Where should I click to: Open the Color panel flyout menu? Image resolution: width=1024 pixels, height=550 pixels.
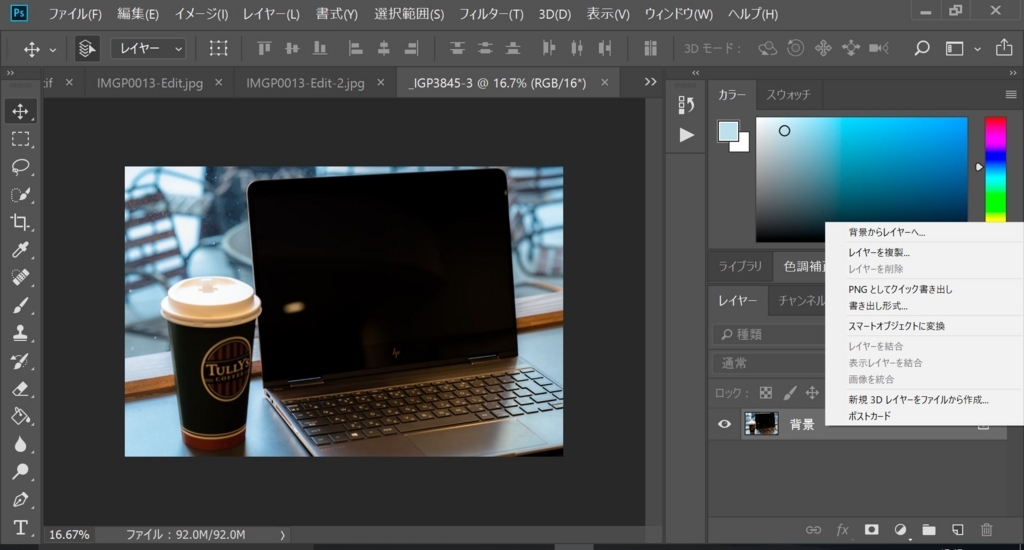tap(1011, 95)
